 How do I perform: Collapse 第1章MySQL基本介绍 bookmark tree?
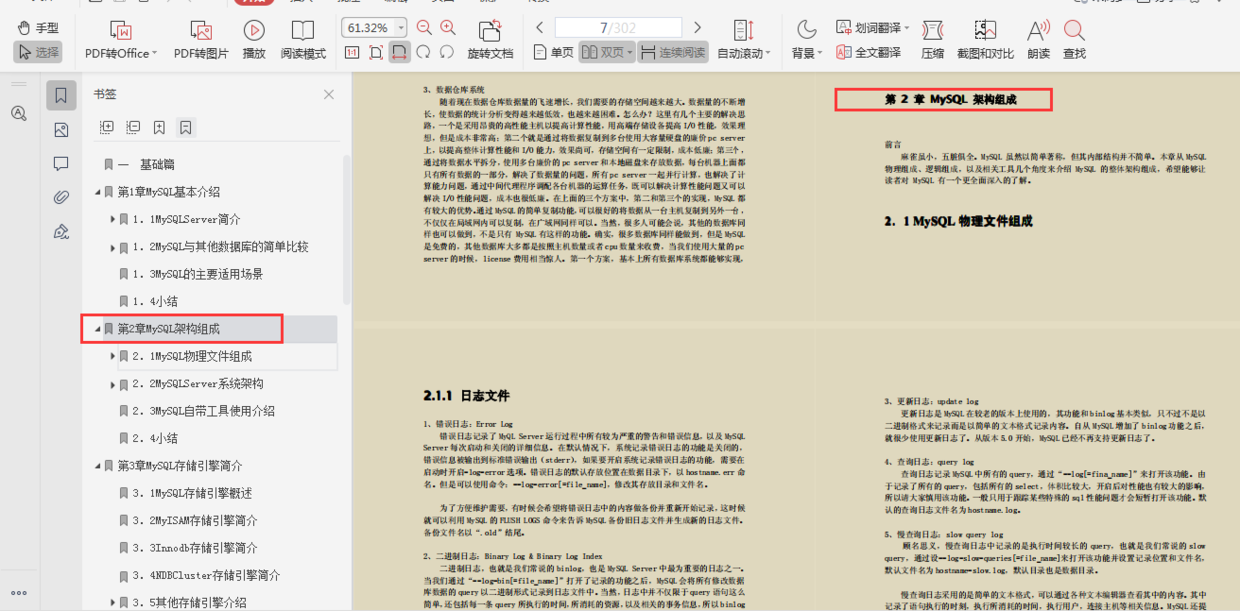click(x=98, y=192)
